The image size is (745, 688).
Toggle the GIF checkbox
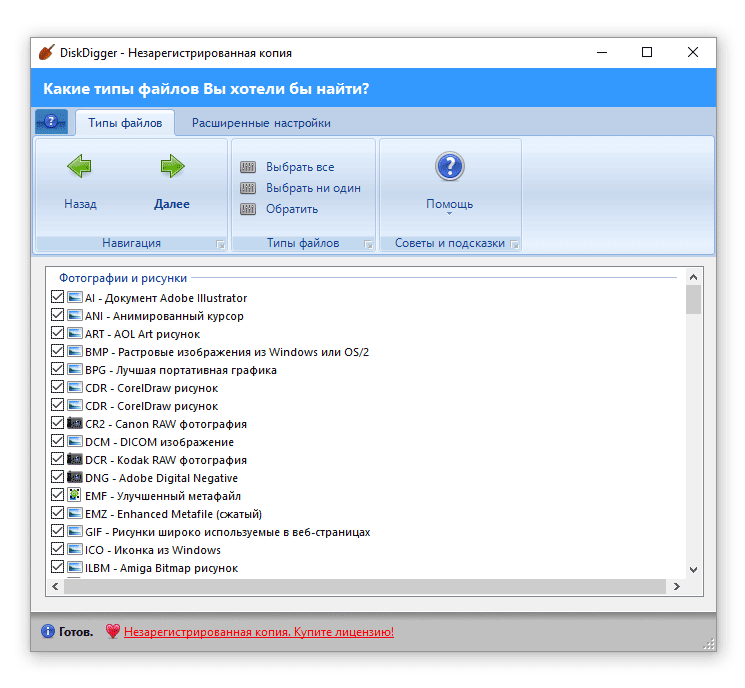click(x=57, y=531)
